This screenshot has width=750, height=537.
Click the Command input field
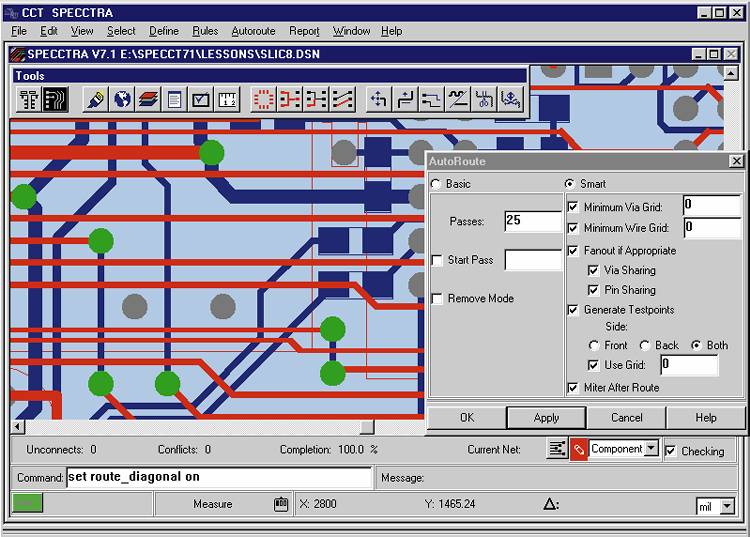(219, 477)
